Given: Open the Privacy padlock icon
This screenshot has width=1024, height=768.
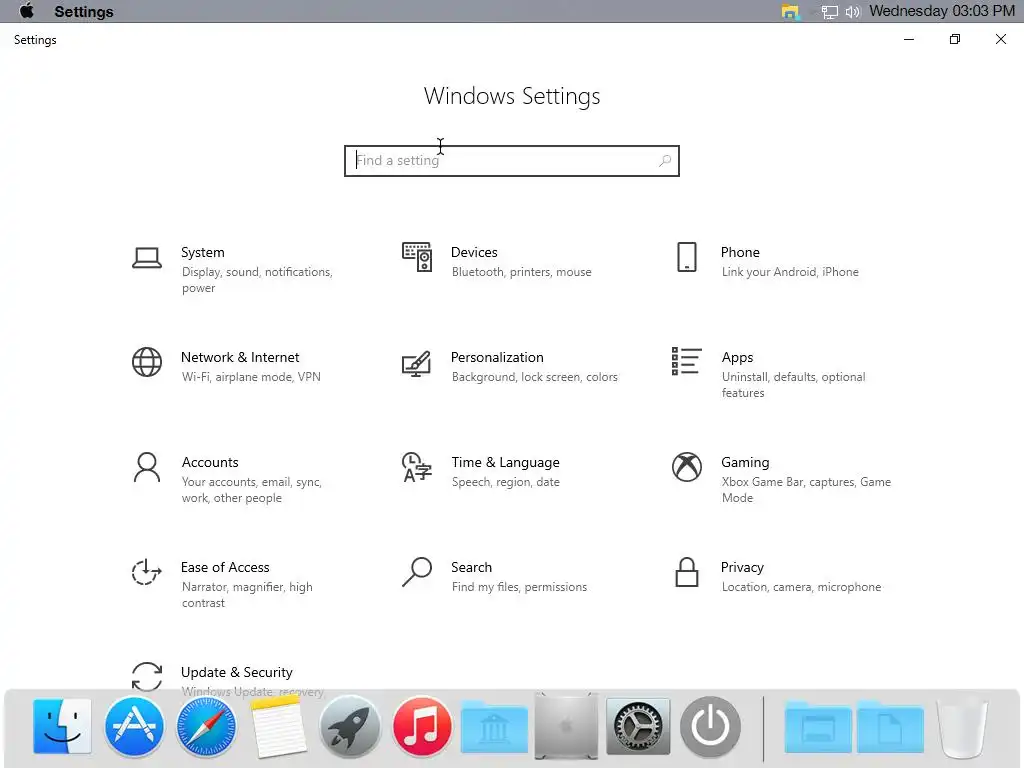Looking at the screenshot, I should coord(686,572).
